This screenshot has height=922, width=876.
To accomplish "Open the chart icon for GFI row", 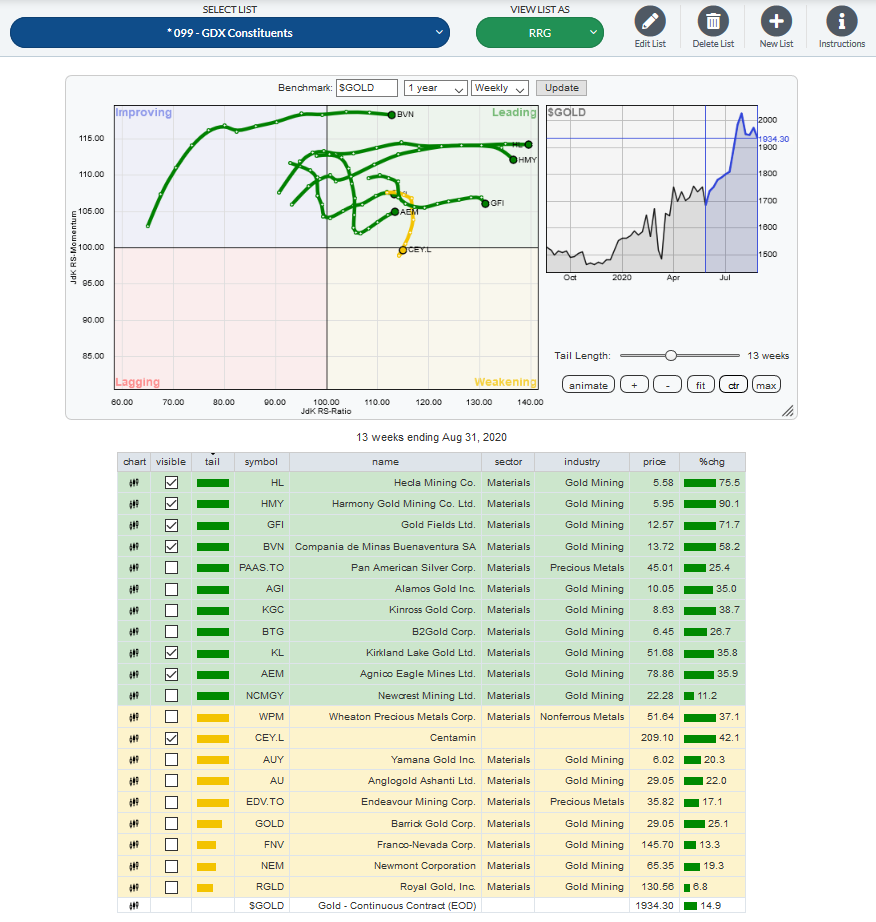I will [134, 525].
